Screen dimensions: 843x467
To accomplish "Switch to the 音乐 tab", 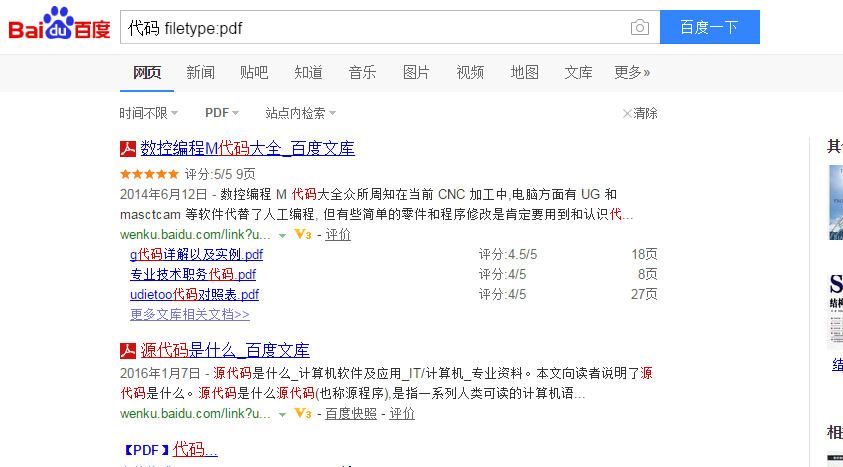I will pyautogui.click(x=362, y=73).
